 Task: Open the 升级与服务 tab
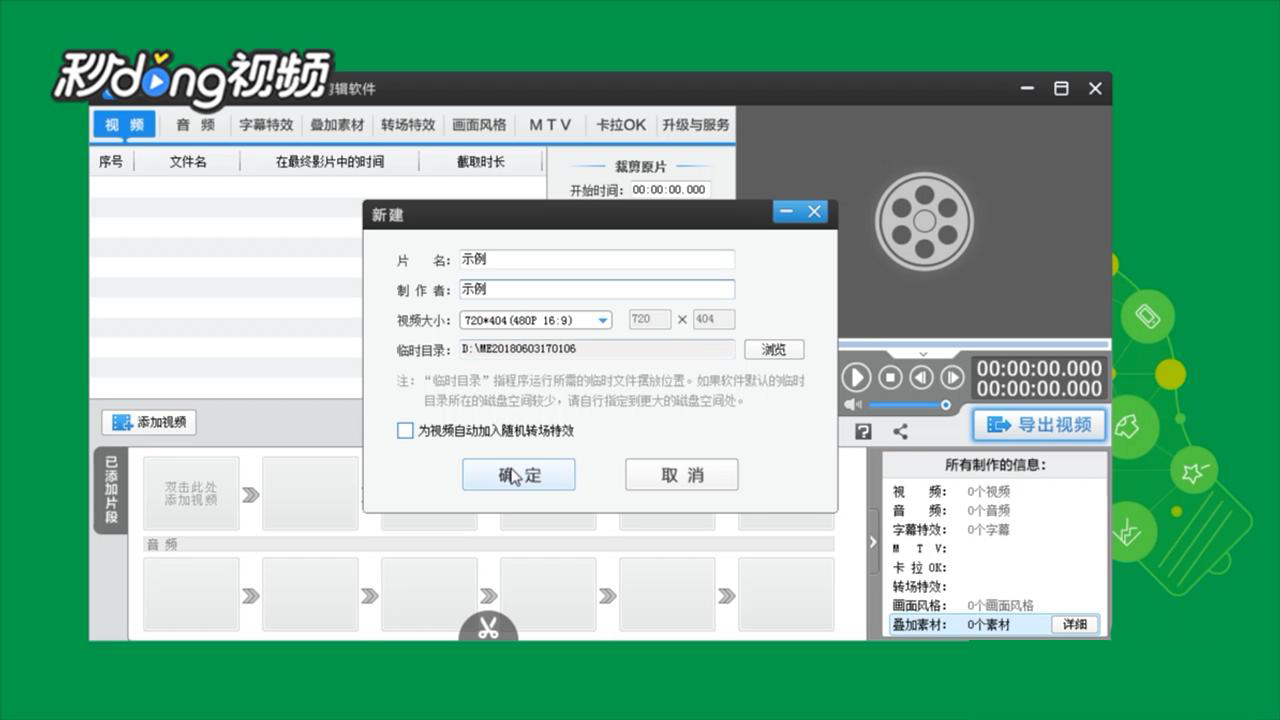[695, 125]
